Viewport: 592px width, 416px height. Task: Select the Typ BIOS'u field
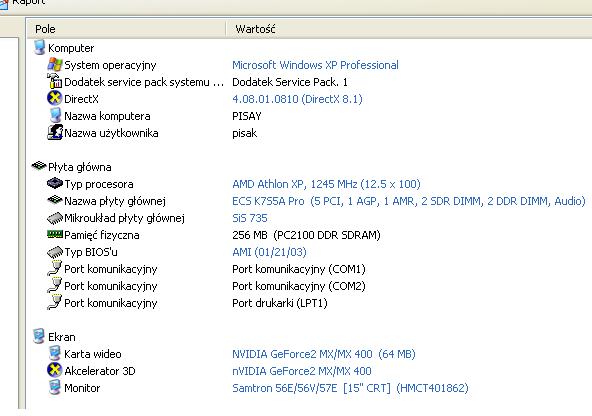pyautogui.click(x=91, y=252)
